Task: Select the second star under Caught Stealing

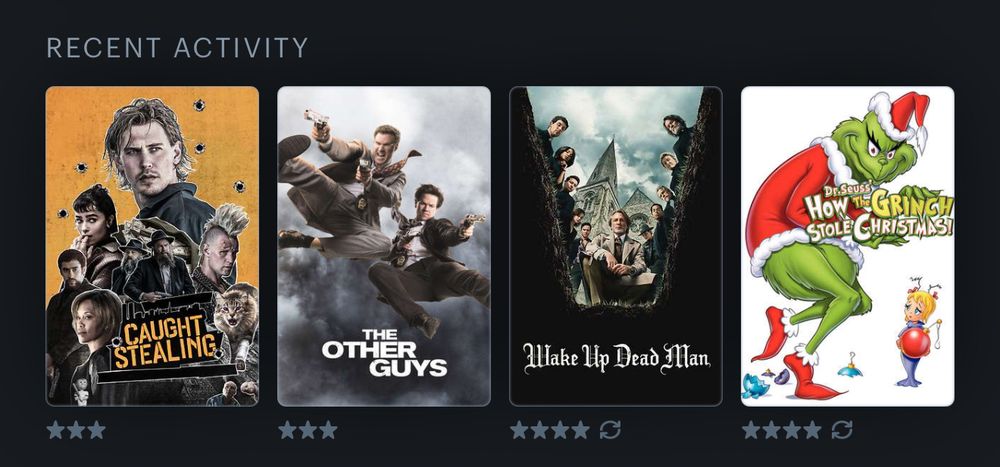Action: [x=77, y=430]
